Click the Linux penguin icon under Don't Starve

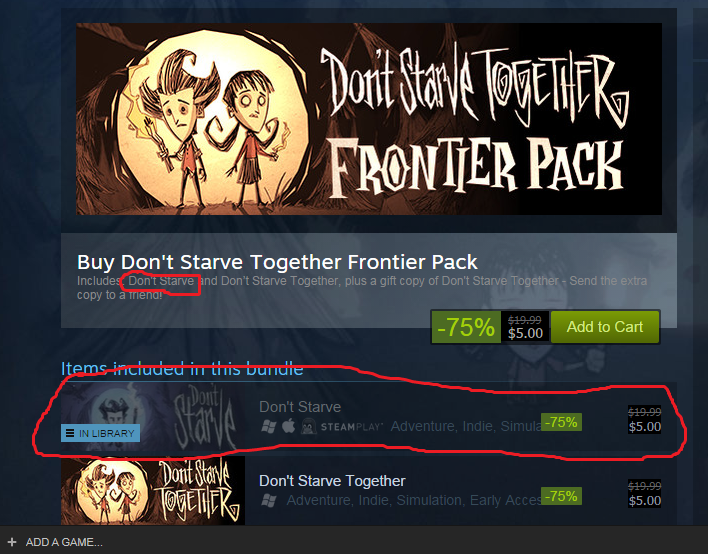click(x=309, y=426)
